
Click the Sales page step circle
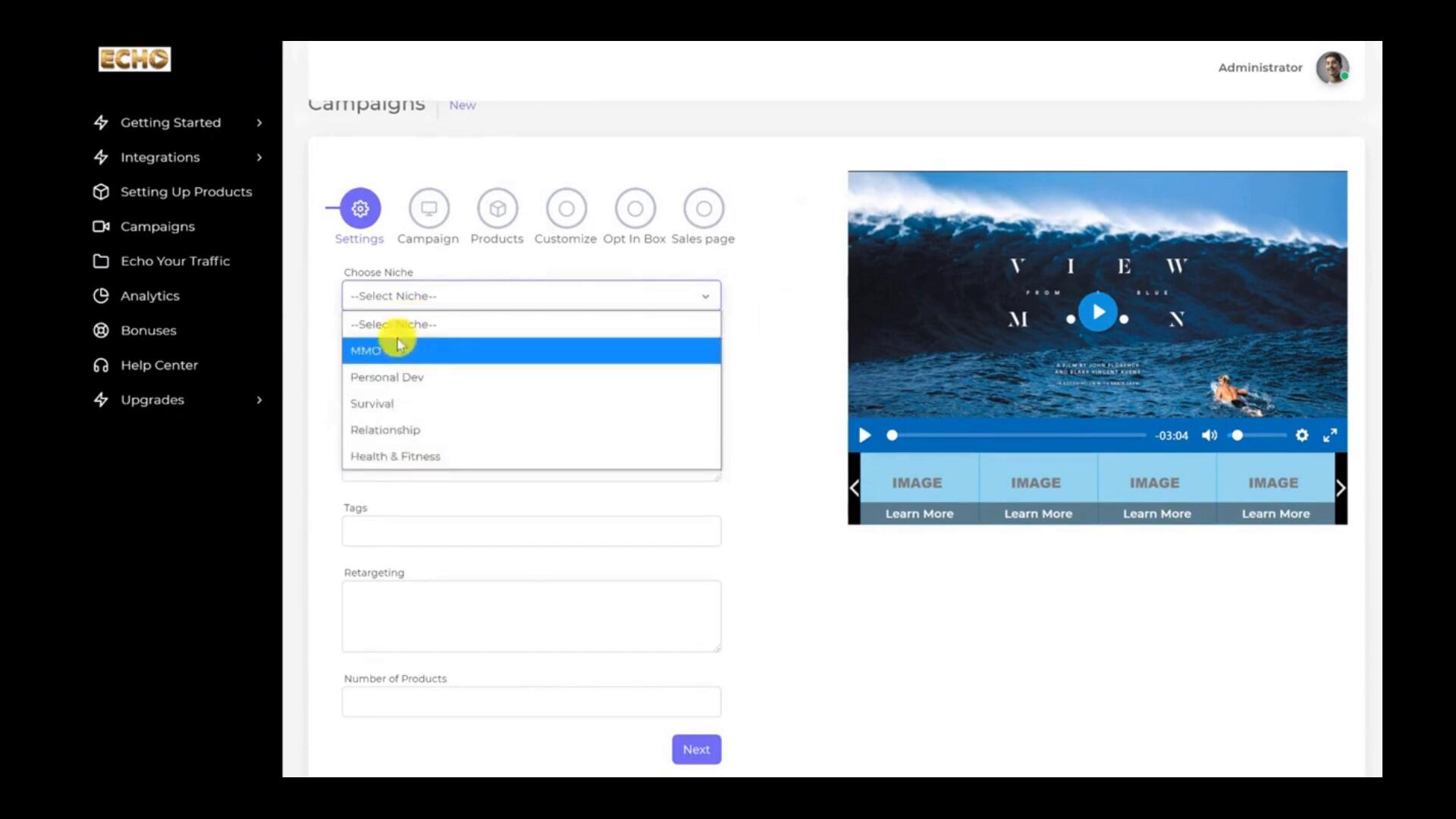point(704,209)
